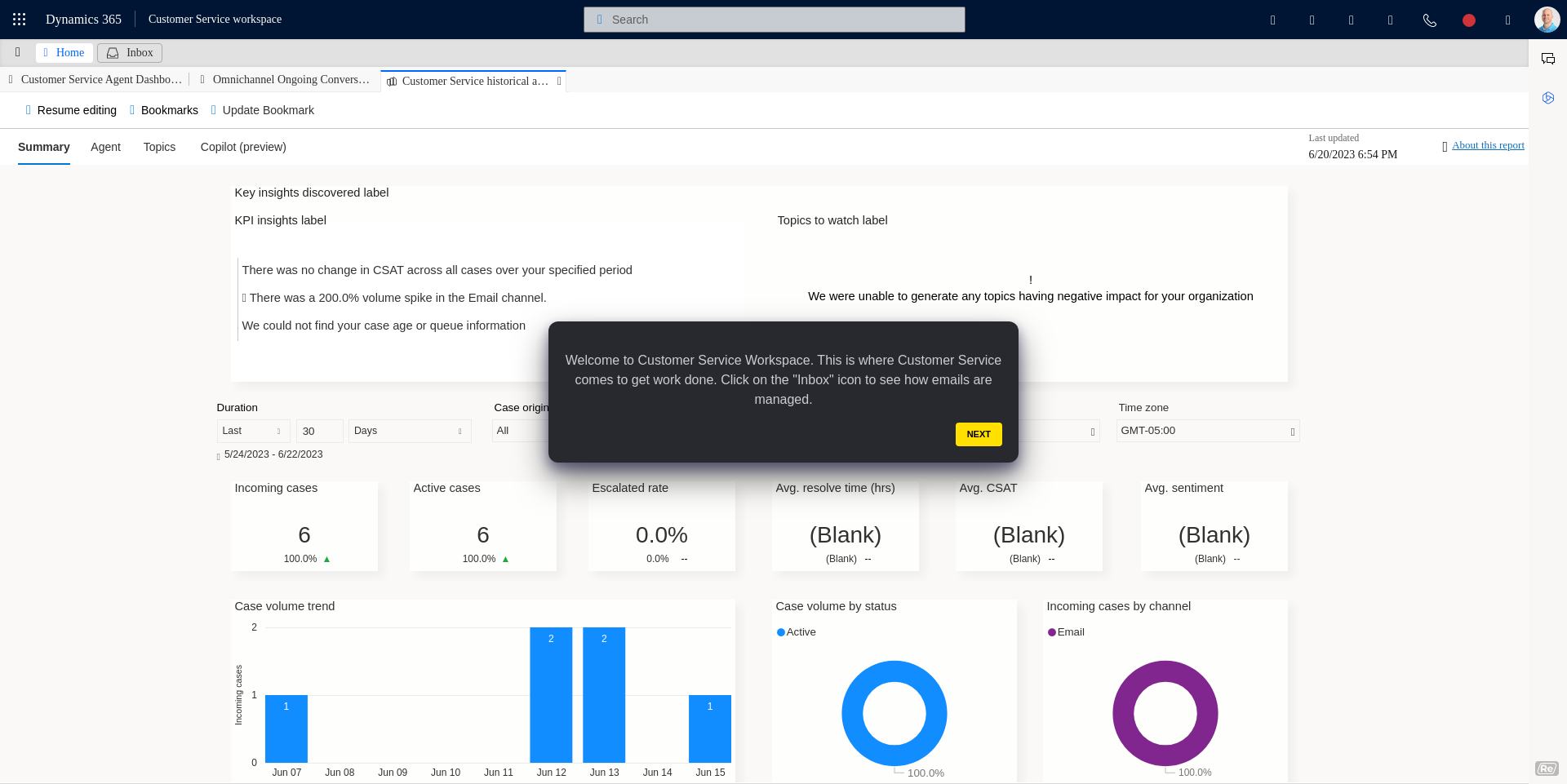Toggle the Active legend in status chart
This screenshot has width=1567, height=784.
[797, 632]
